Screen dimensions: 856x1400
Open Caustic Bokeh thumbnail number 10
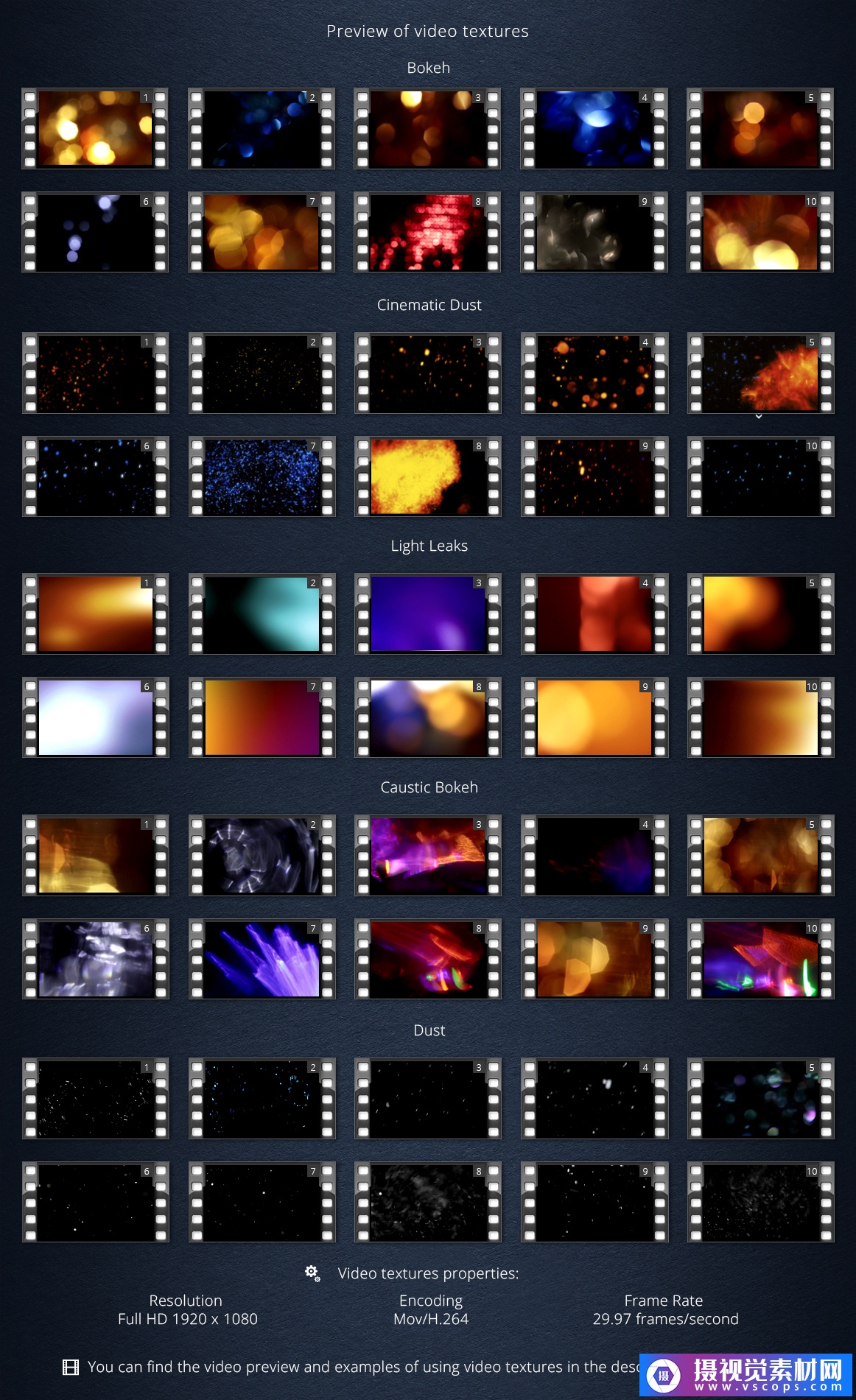[761, 959]
